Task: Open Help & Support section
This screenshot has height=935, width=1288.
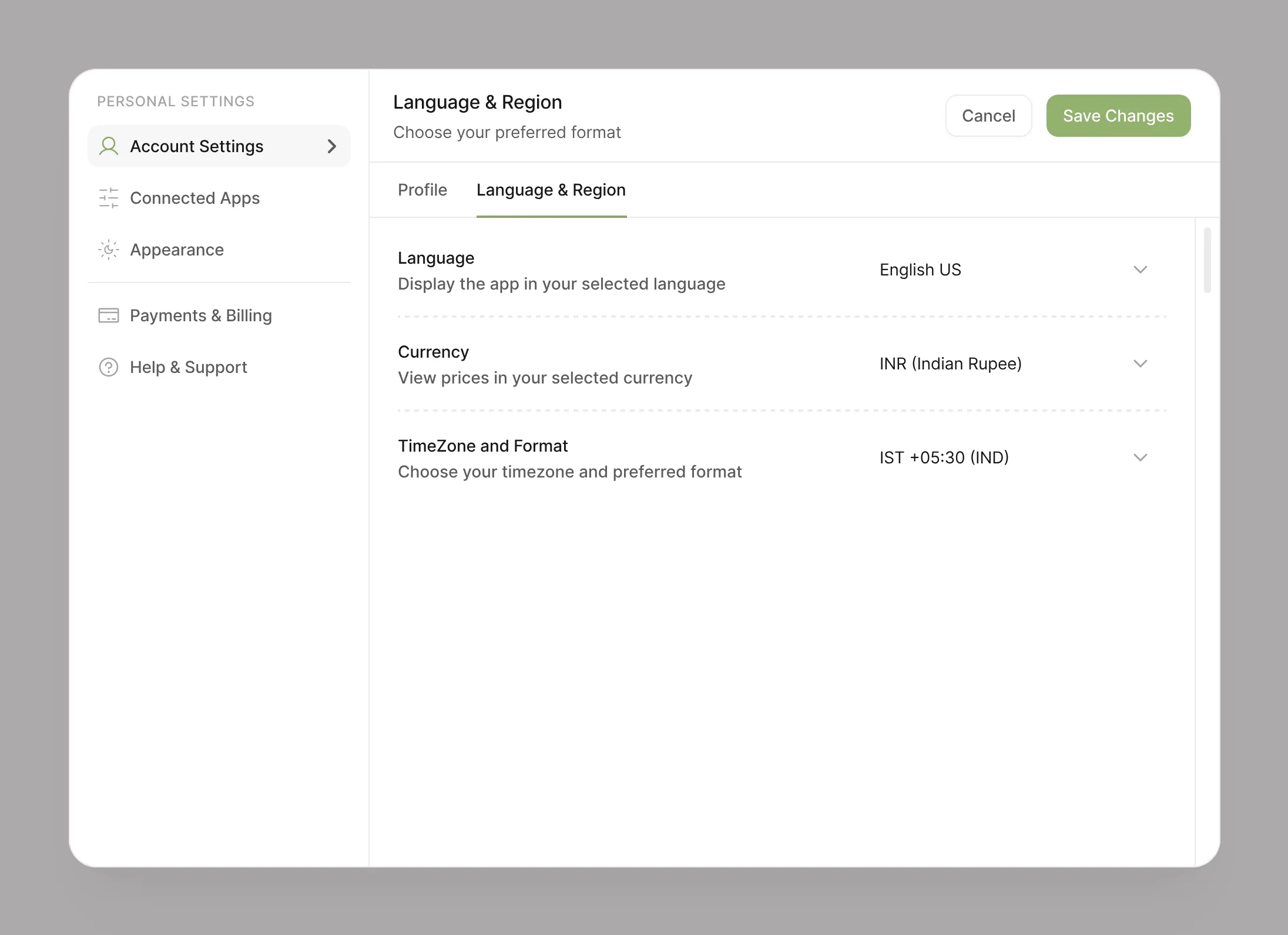Action: click(x=219, y=367)
